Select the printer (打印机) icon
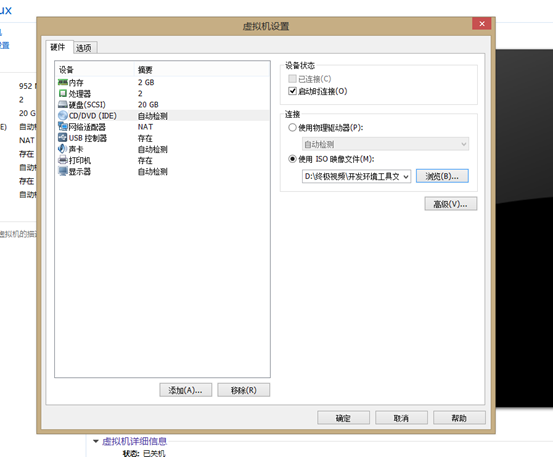 [x=63, y=160]
